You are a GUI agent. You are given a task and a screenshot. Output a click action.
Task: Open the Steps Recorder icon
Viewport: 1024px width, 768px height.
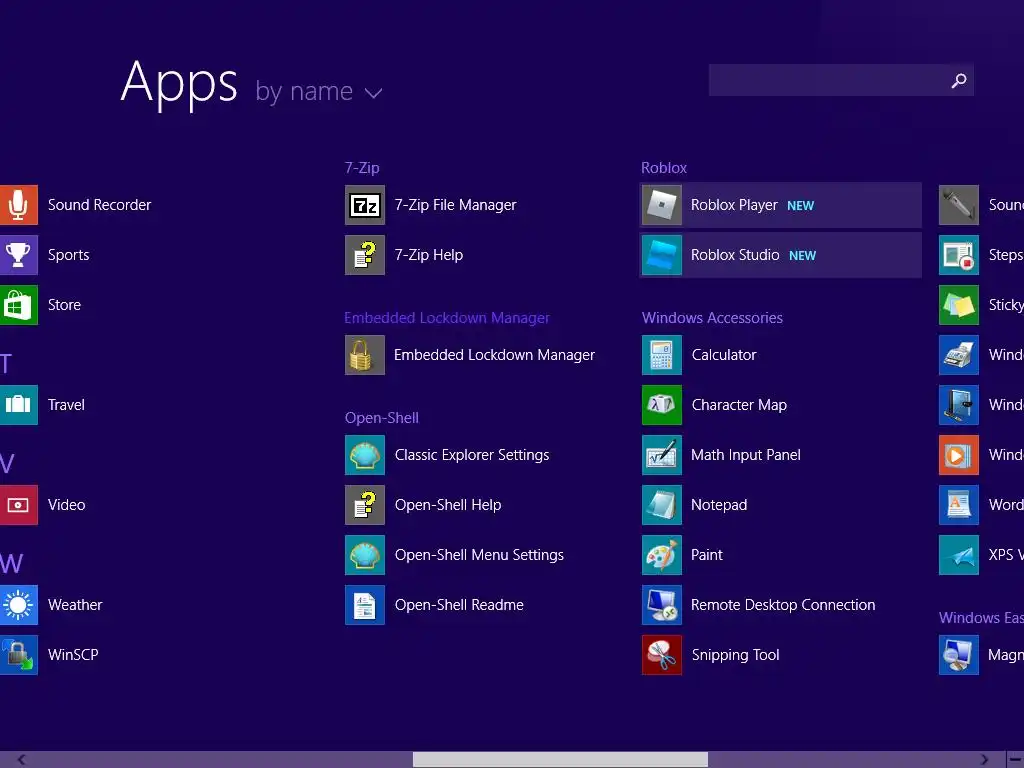click(959, 255)
